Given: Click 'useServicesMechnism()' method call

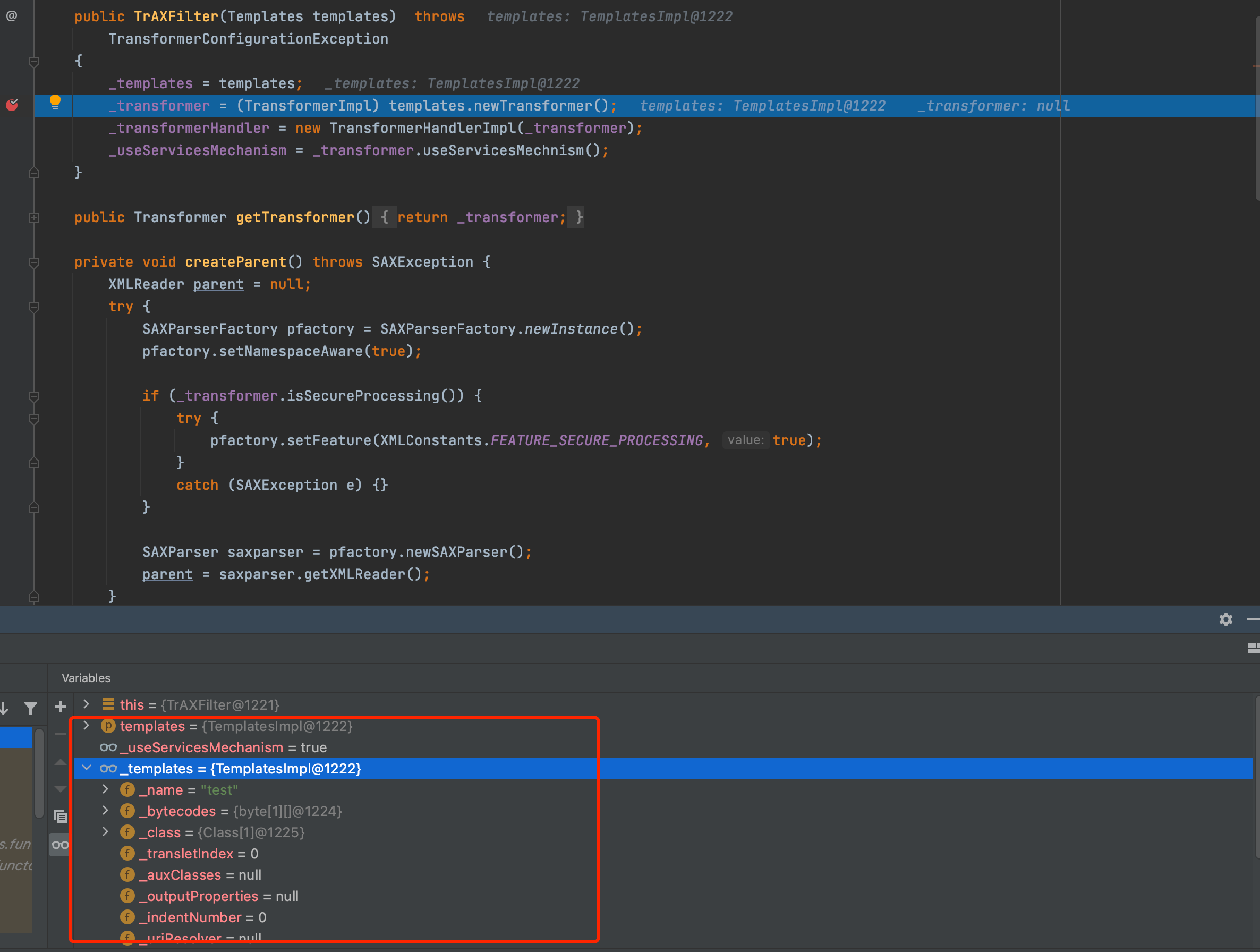Looking at the screenshot, I should [x=511, y=150].
